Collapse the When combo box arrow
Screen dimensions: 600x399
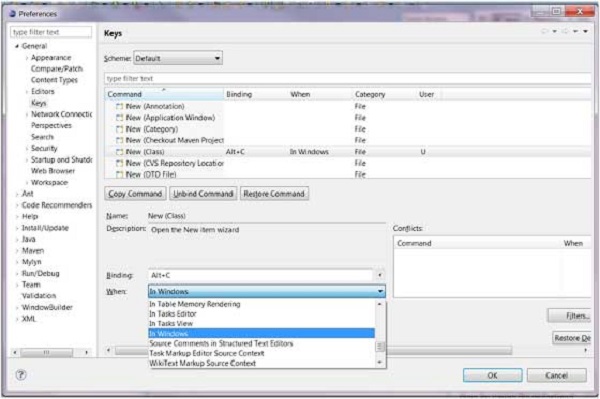coord(380,292)
